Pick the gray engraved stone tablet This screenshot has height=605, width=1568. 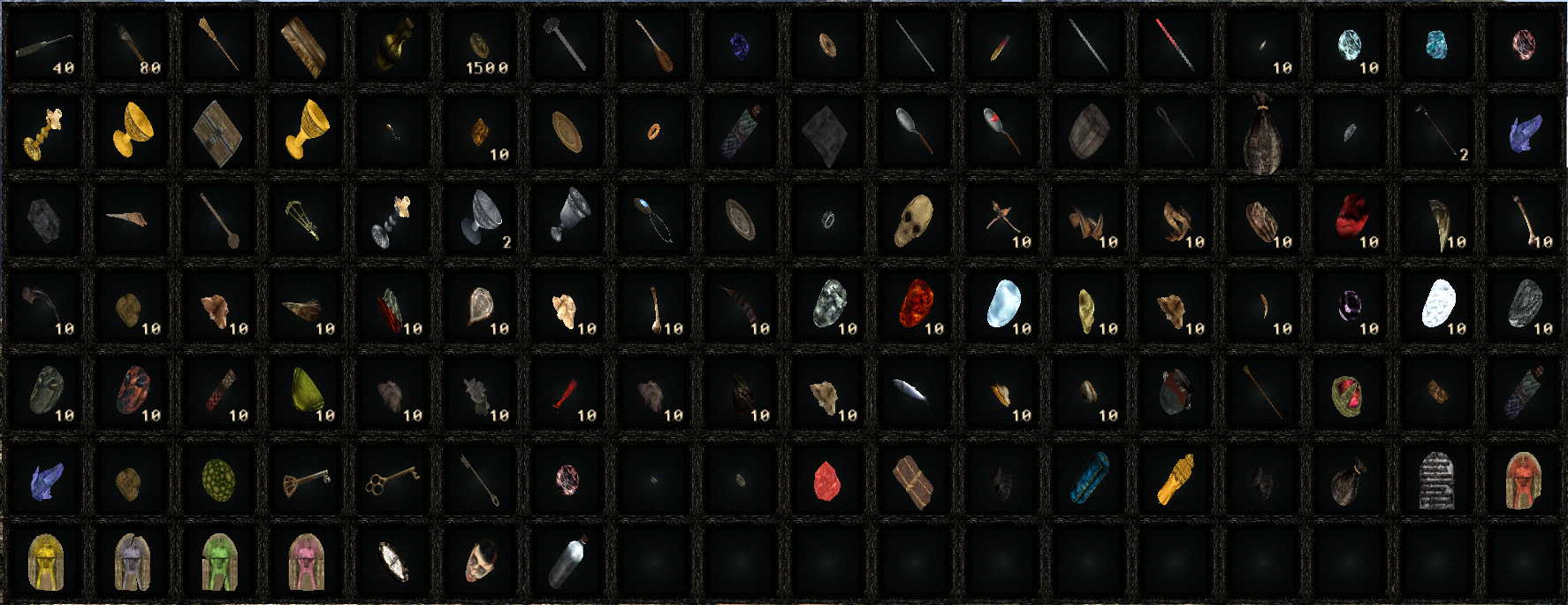point(1436,480)
